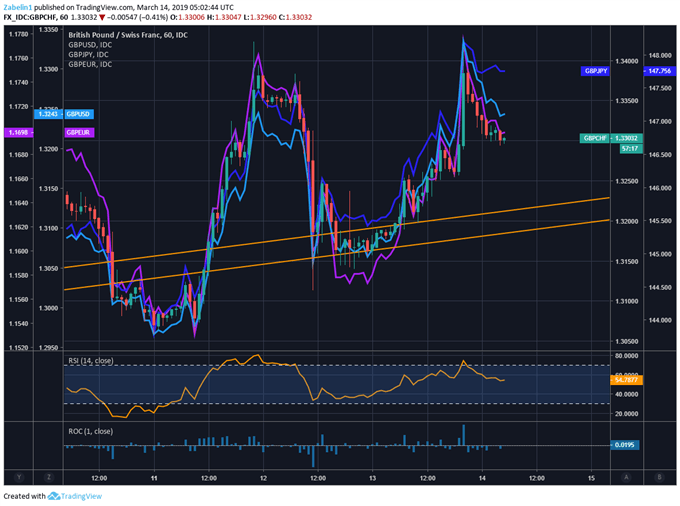
Task: Click the 1.1780 value on left axis
Action: click(18, 34)
